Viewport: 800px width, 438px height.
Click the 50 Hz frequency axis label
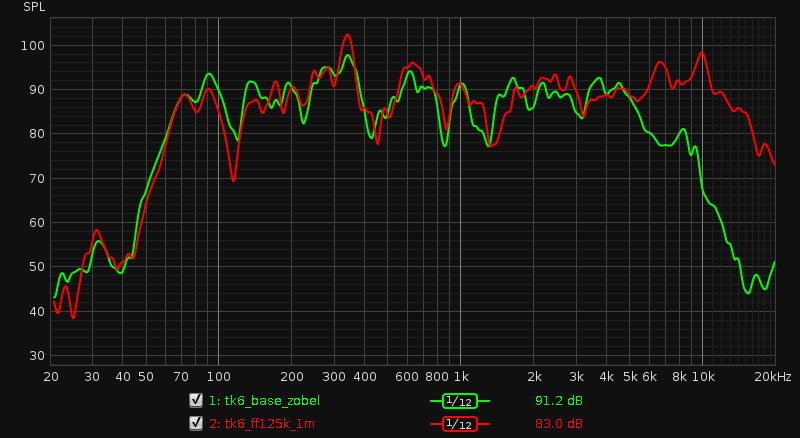(x=146, y=377)
